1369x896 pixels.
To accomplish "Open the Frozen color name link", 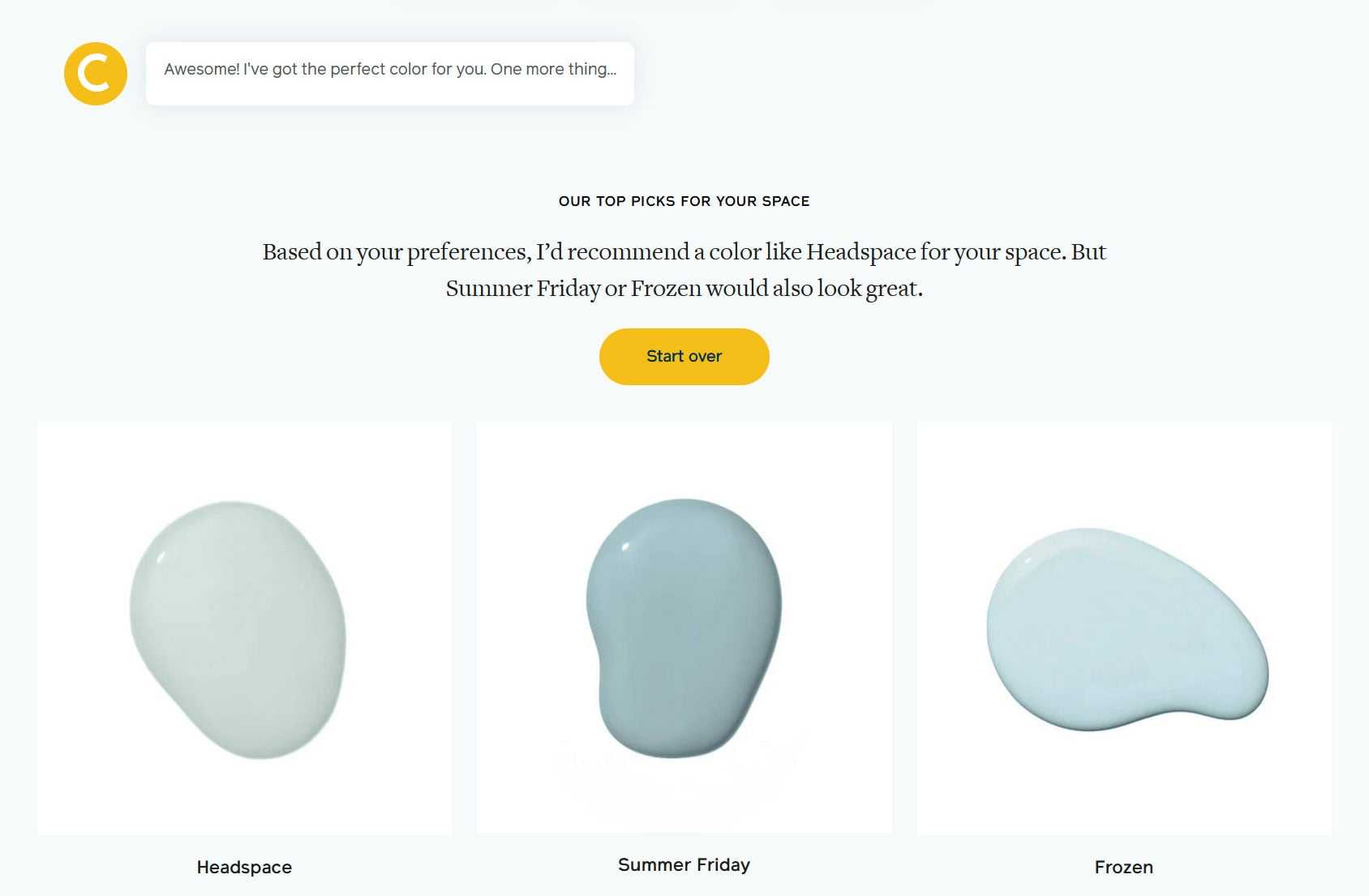I will [1123, 868].
